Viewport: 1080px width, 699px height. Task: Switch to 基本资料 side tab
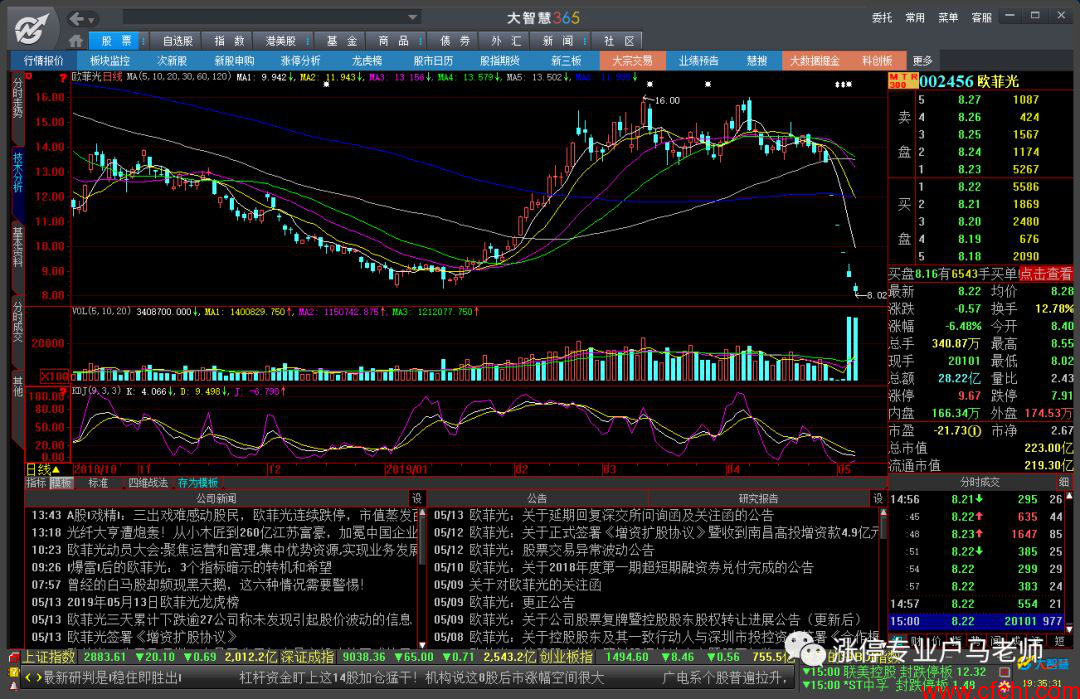[x=17, y=247]
